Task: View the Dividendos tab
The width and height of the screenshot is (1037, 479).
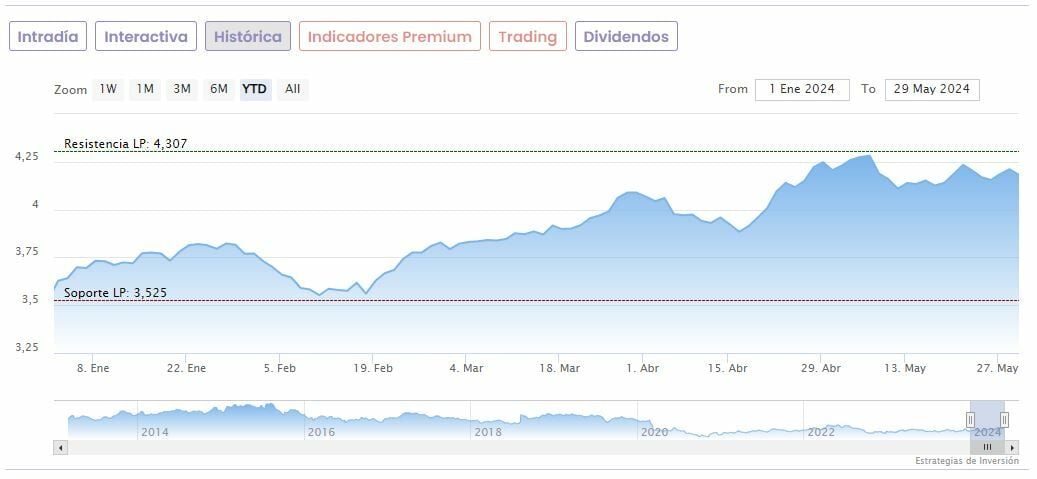Action: pyautogui.click(x=626, y=37)
